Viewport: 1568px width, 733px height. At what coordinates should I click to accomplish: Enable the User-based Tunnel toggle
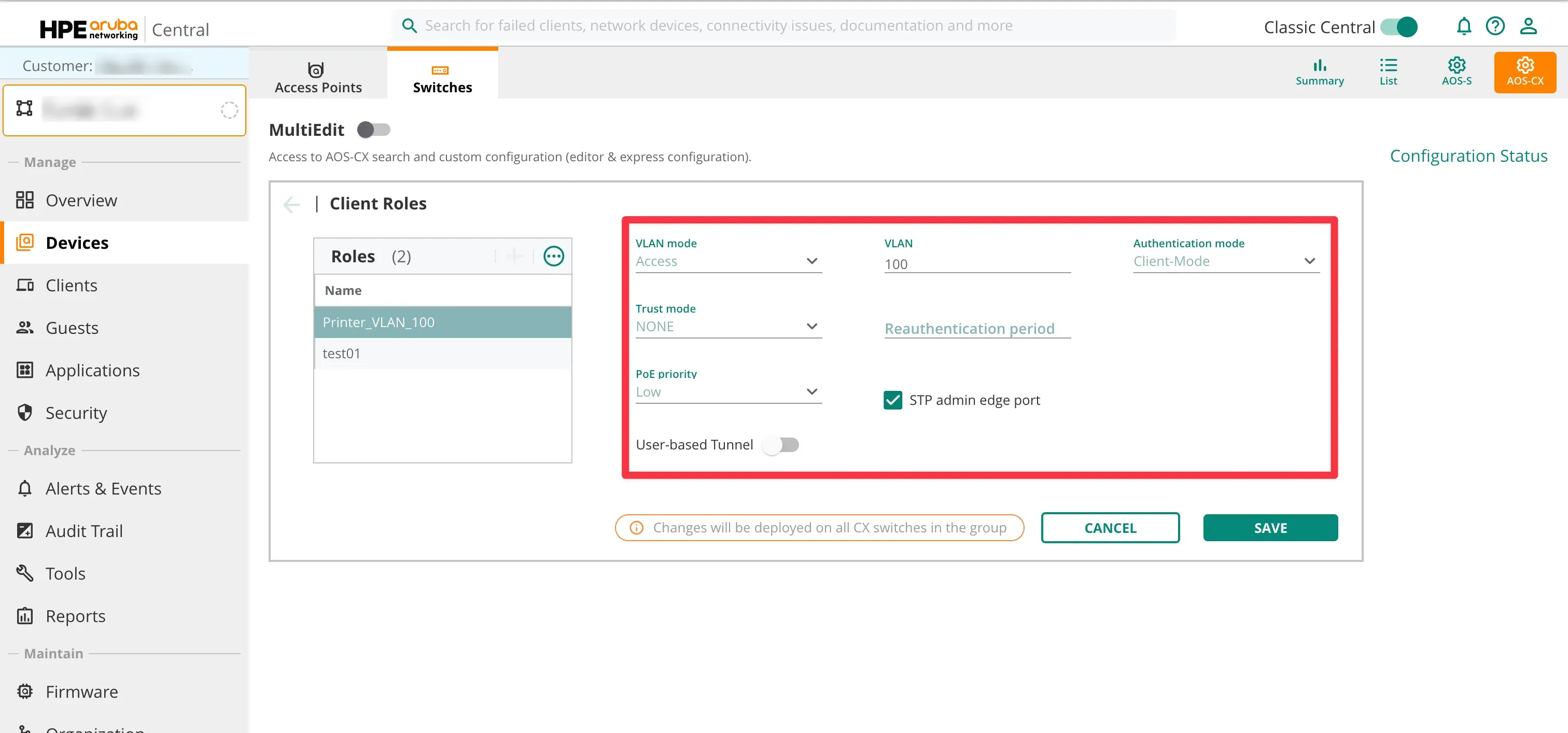pyautogui.click(x=781, y=445)
